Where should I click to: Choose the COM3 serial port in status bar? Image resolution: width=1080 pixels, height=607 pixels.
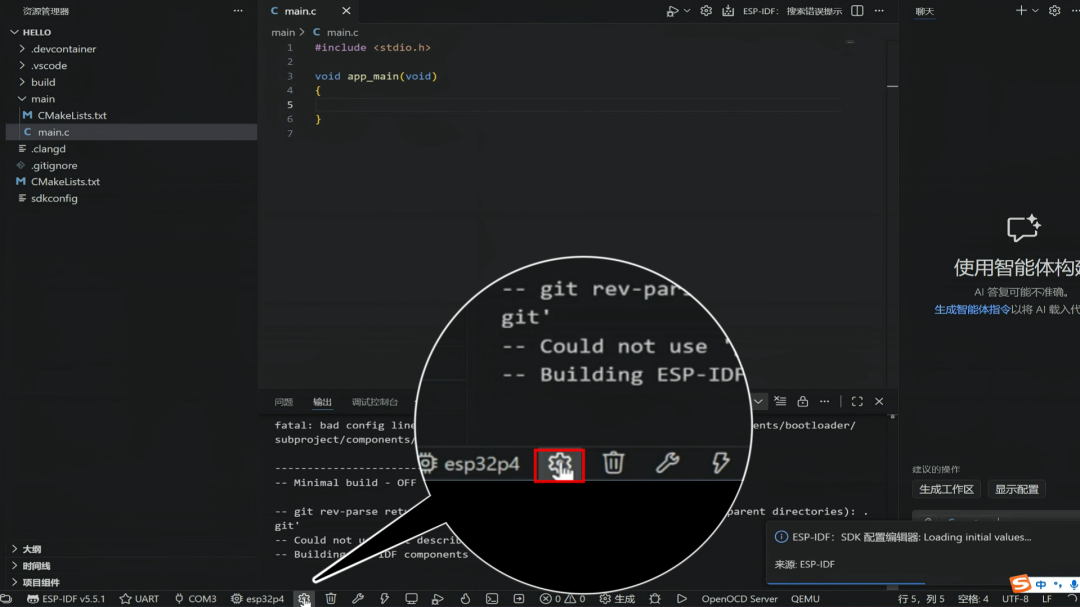pyautogui.click(x=196, y=599)
